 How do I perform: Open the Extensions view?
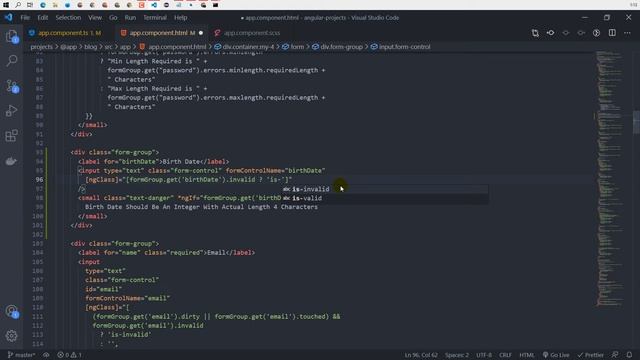(12, 136)
